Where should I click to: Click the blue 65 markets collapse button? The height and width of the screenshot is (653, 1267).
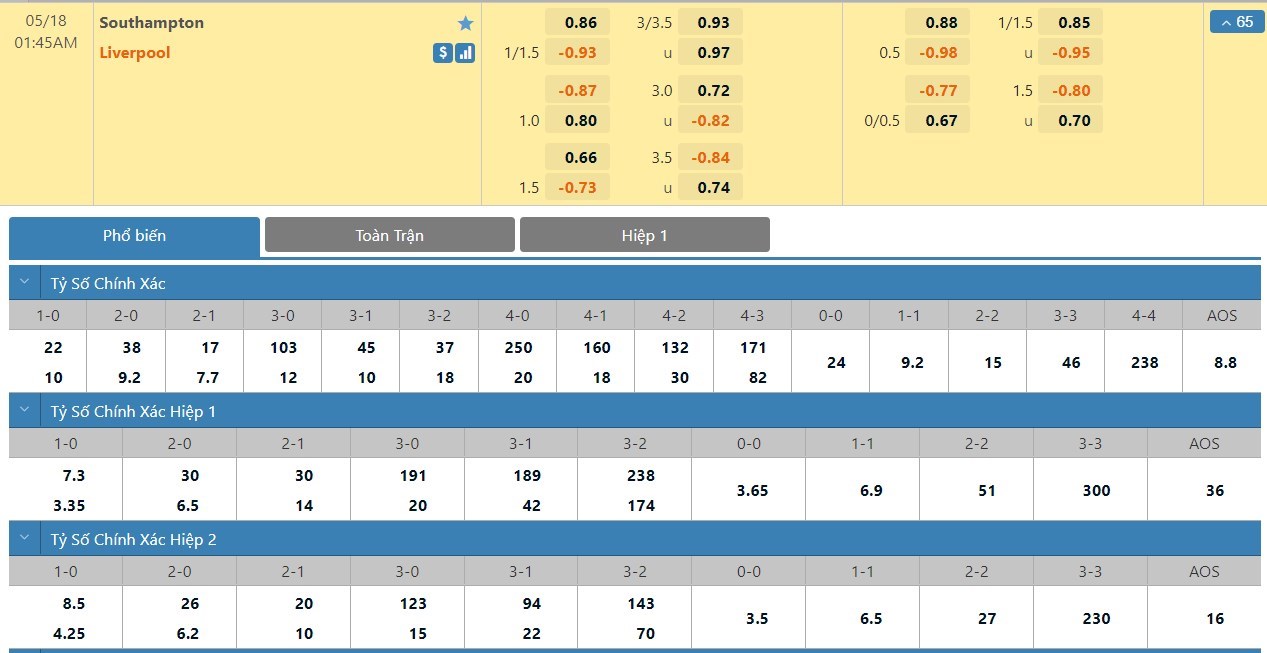pos(1236,22)
